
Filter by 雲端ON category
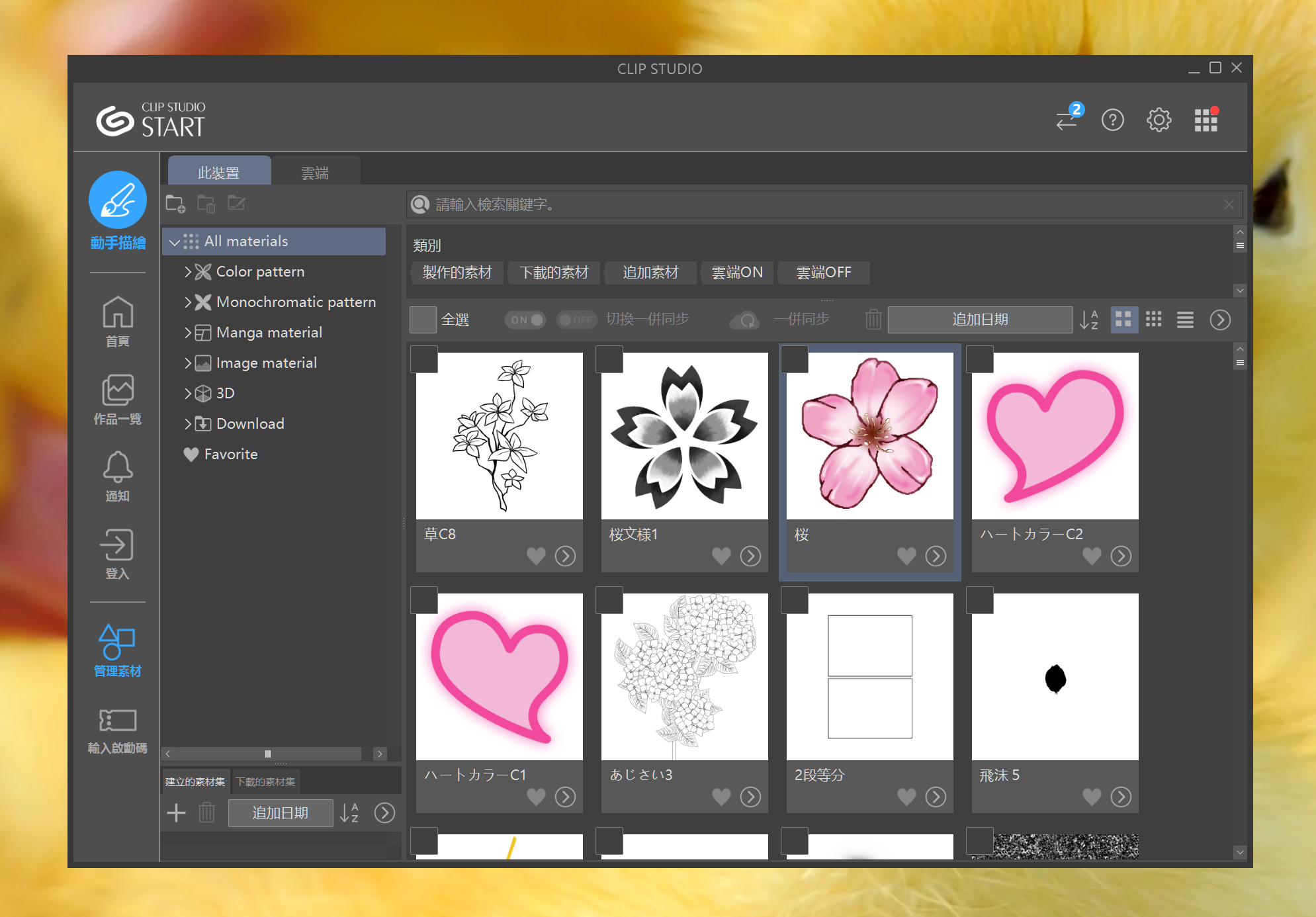point(737,273)
